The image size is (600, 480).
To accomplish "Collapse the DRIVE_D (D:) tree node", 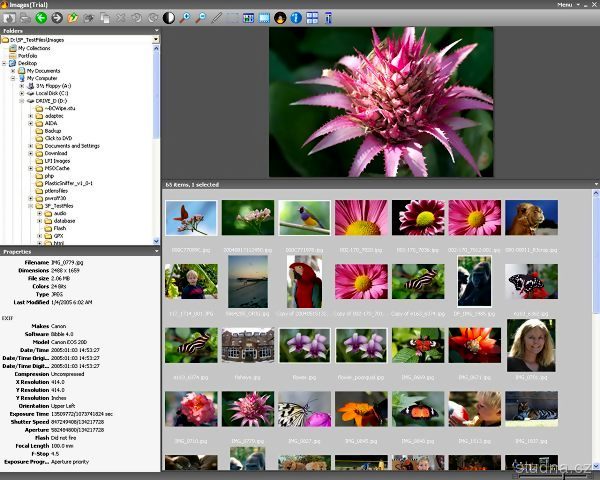I will pyautogui.click(x=22, y=101).
